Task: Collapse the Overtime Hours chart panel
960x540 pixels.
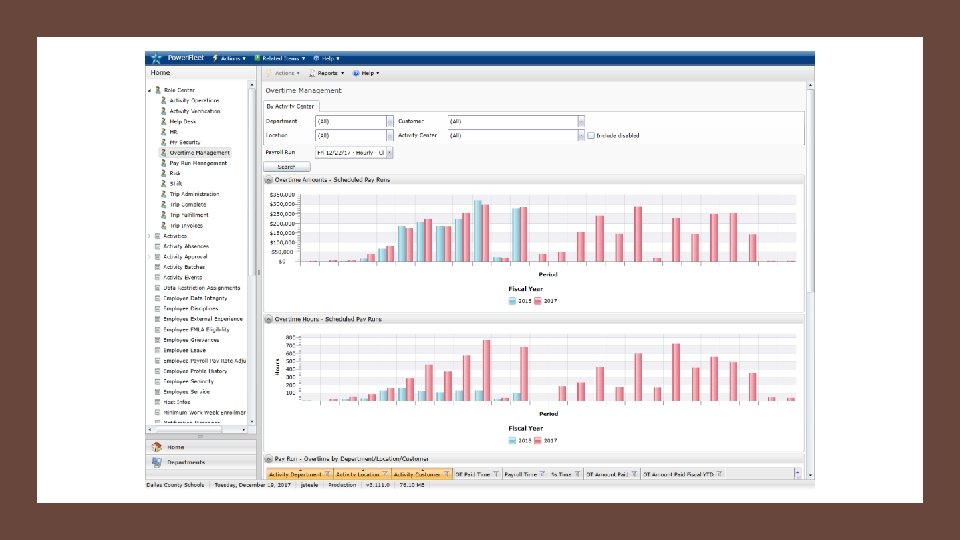Action: pos(269,319)
